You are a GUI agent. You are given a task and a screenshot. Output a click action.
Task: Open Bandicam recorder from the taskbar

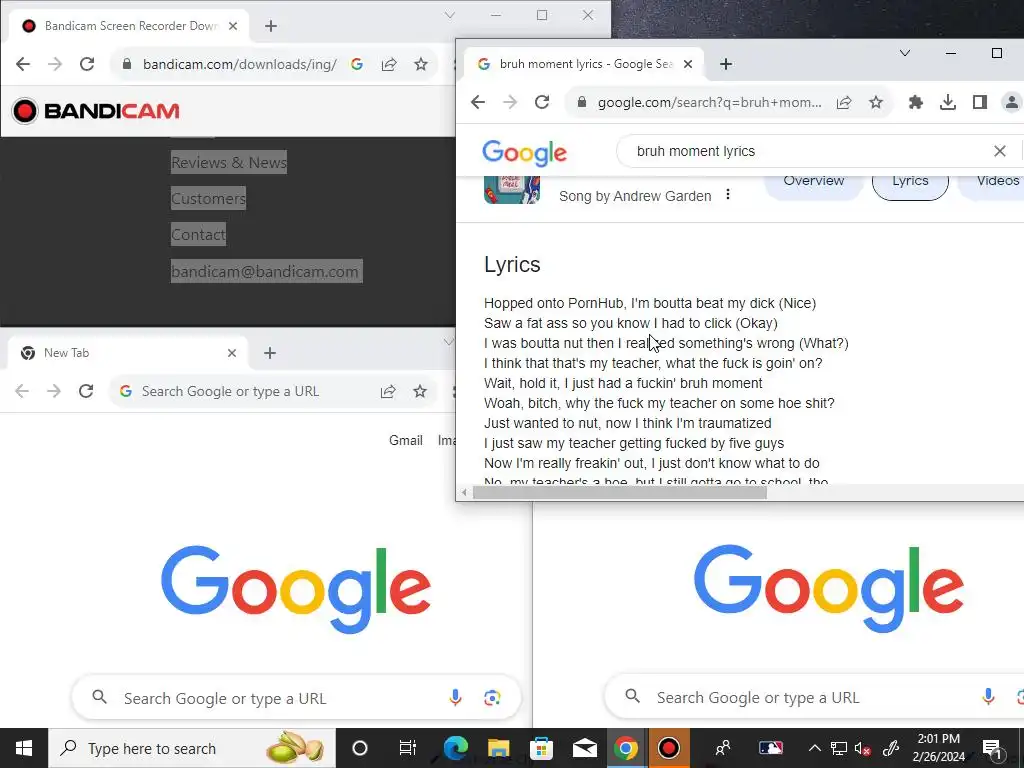click(668, 748)
